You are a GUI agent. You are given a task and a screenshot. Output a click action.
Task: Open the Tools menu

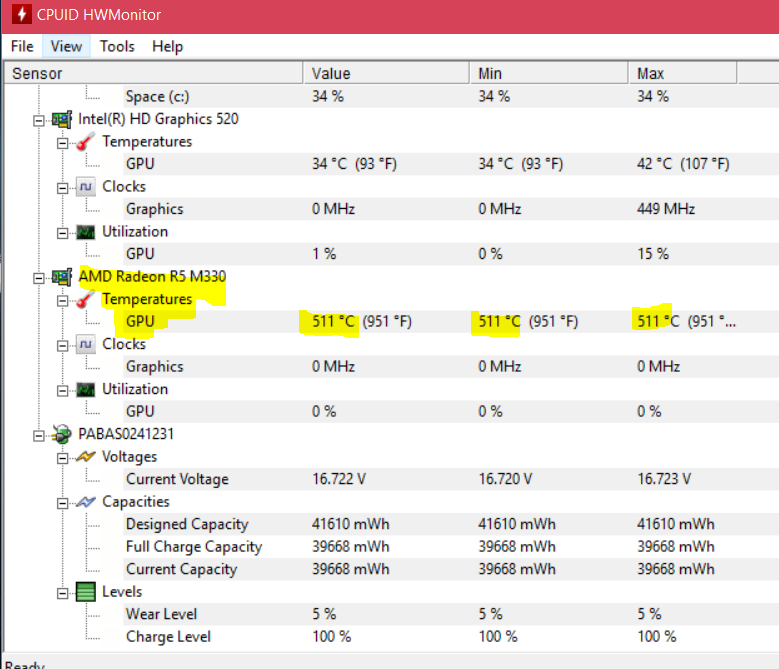117,46
